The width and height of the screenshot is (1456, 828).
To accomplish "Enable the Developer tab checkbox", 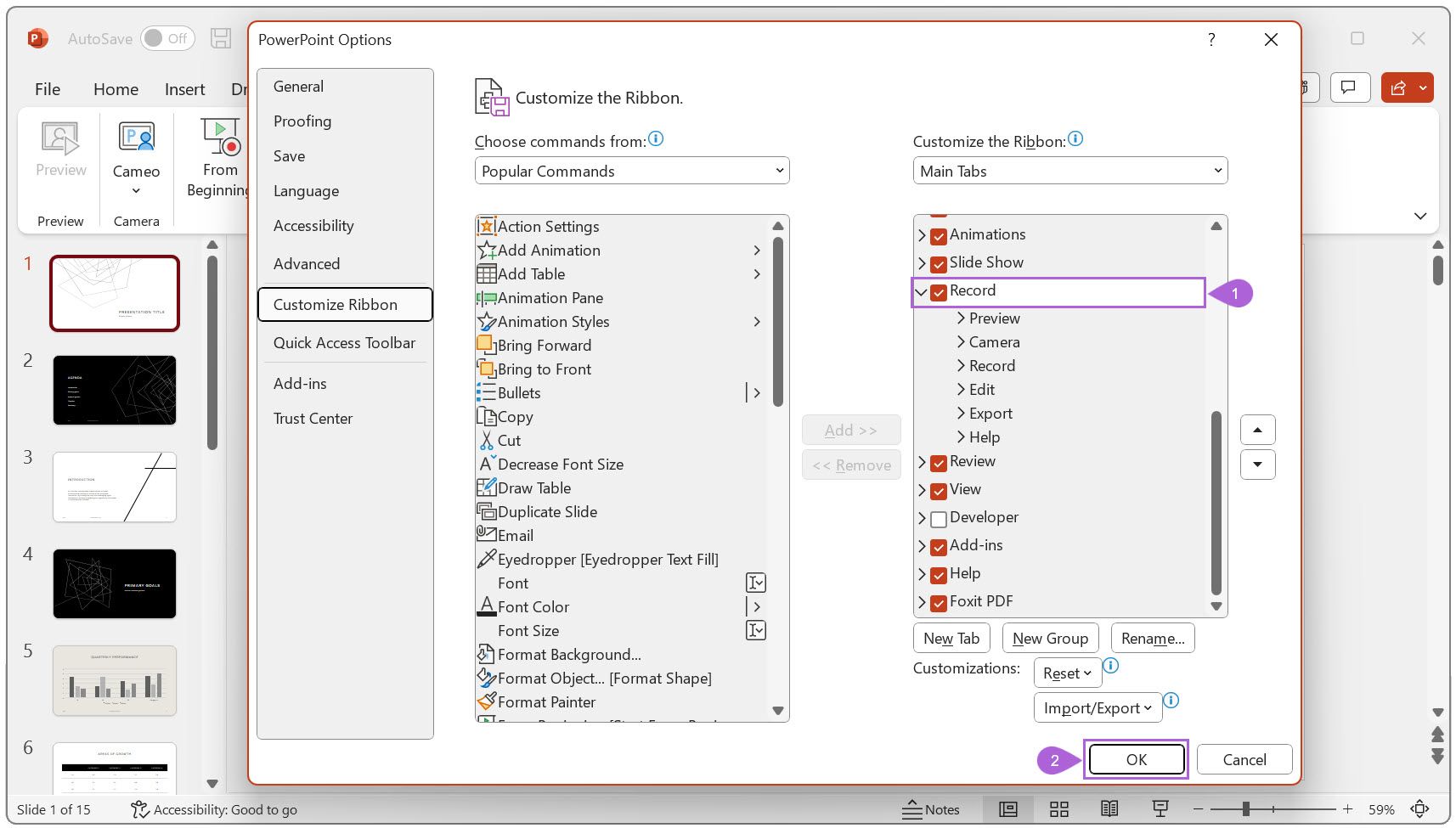I will (939, 518).
